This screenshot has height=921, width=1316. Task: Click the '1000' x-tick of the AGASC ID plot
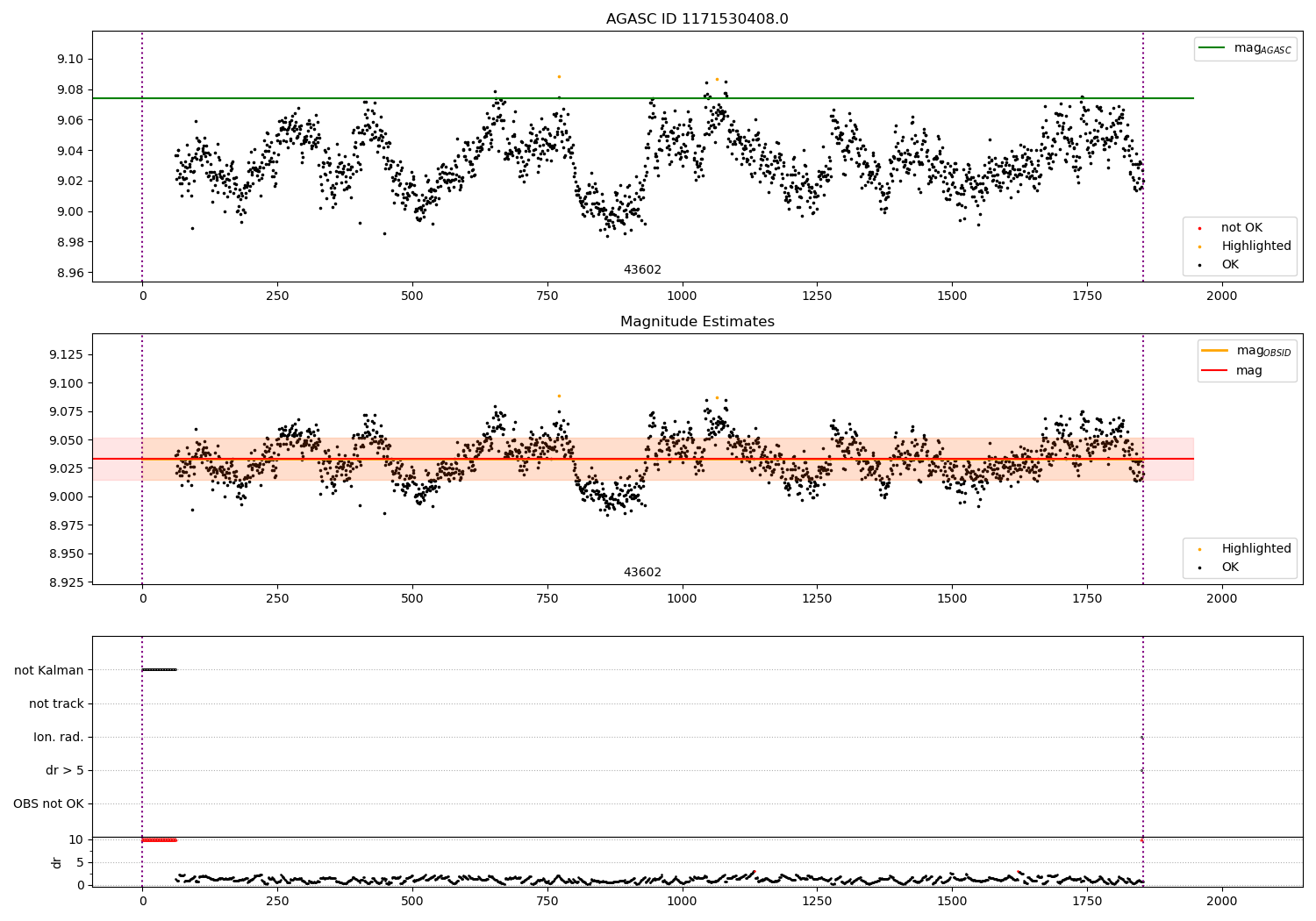(682, 296)
